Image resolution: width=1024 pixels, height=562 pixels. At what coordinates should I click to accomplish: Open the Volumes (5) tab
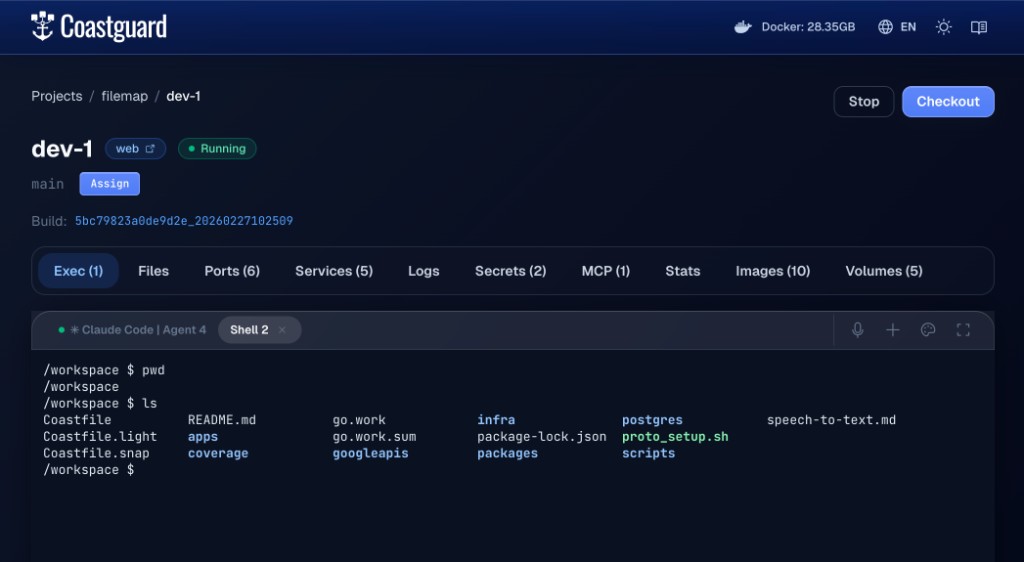coord(884,271)
